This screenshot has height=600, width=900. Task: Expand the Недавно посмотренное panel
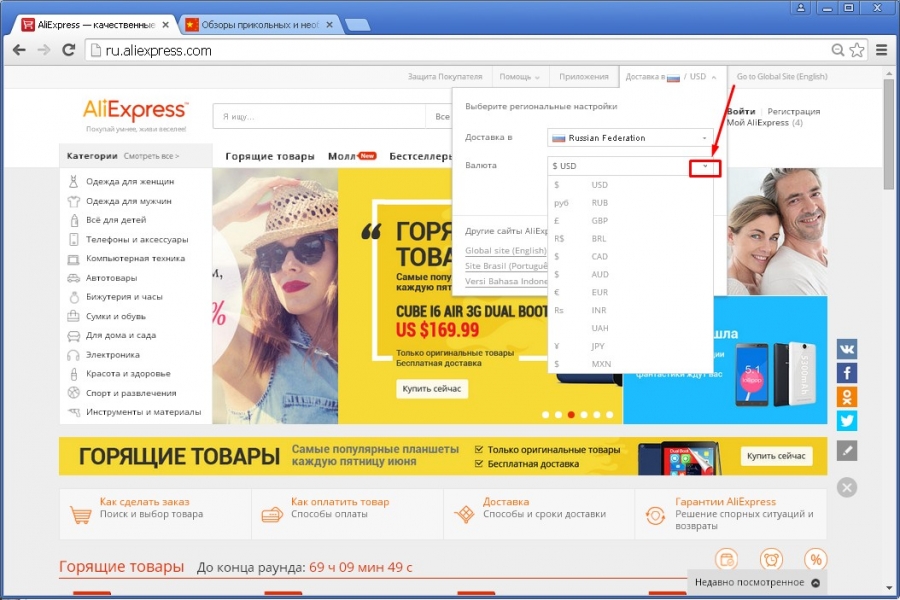coord(757,582)
